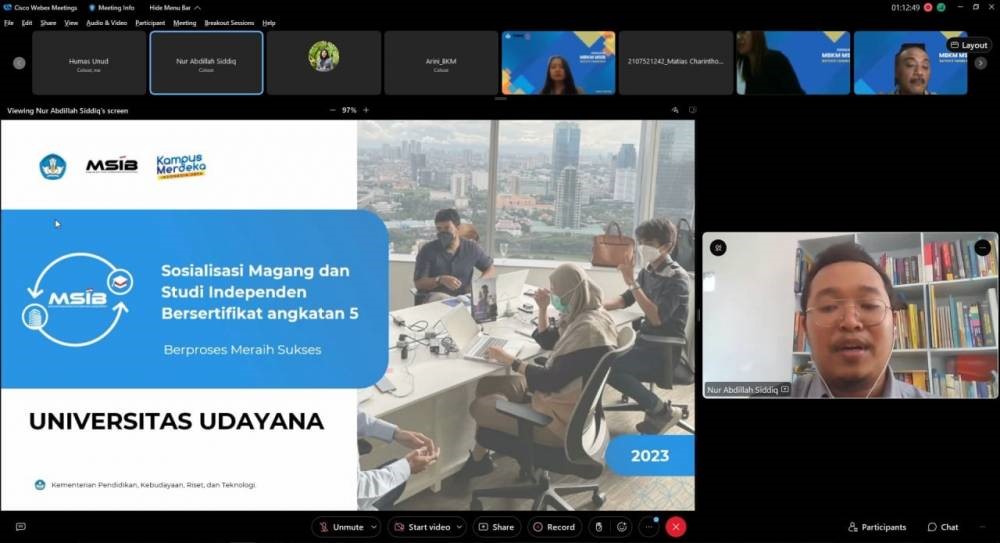Select video tile of long-haired woman facing camera
Viewport: 1000px width, 543px height.
(558, 63)
